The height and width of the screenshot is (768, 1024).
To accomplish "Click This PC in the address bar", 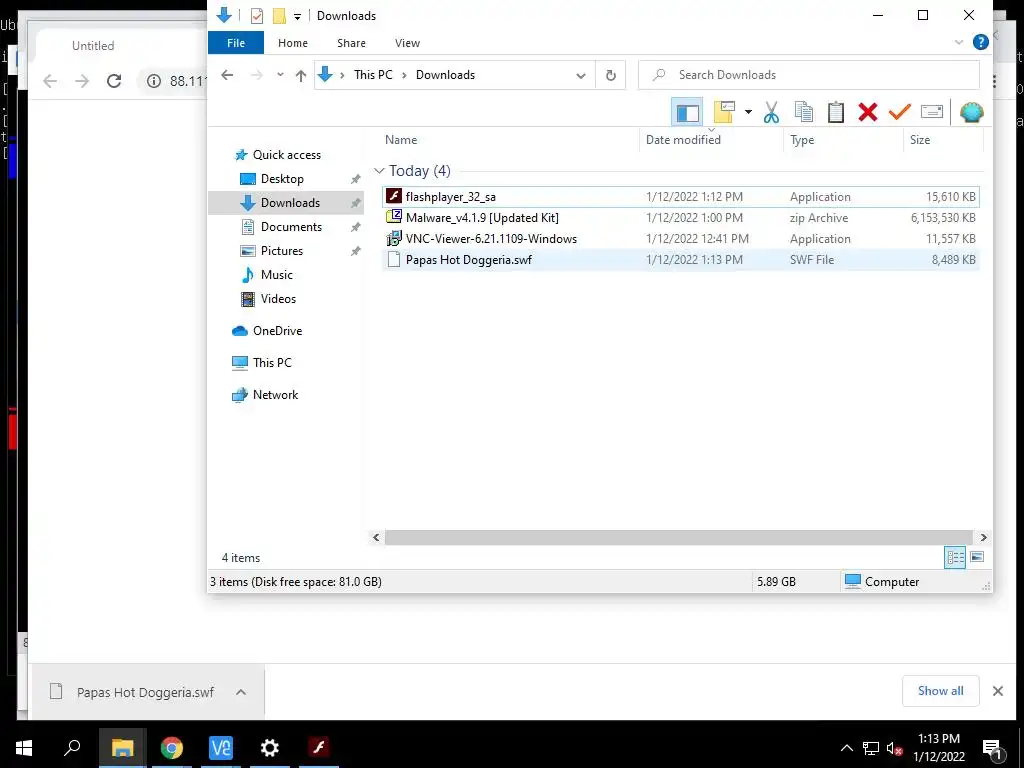I will pos(374,75).
